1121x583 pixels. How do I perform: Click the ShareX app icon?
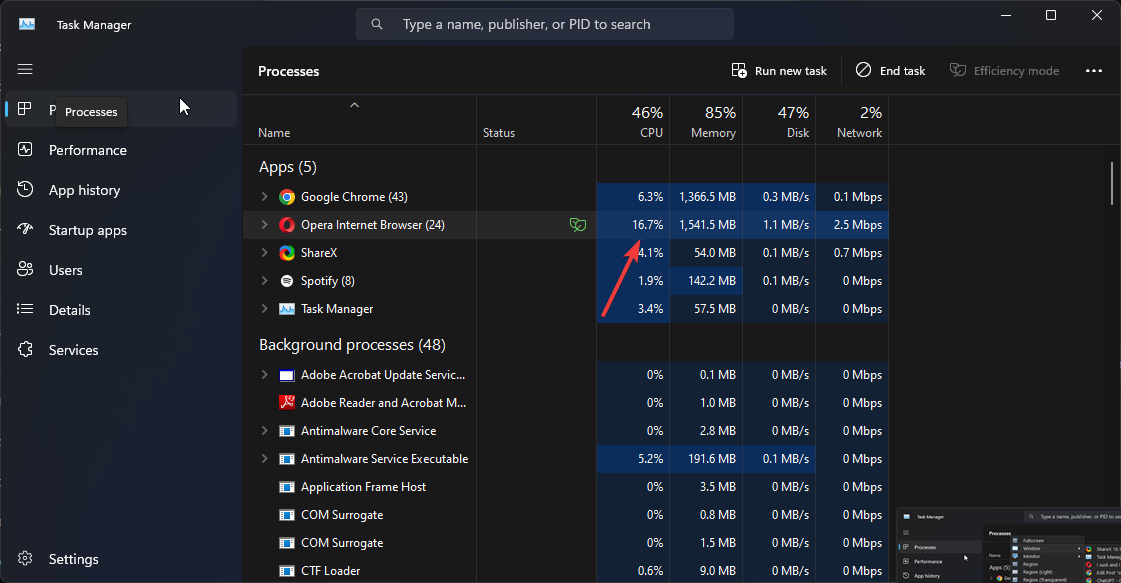coord(287,253)
